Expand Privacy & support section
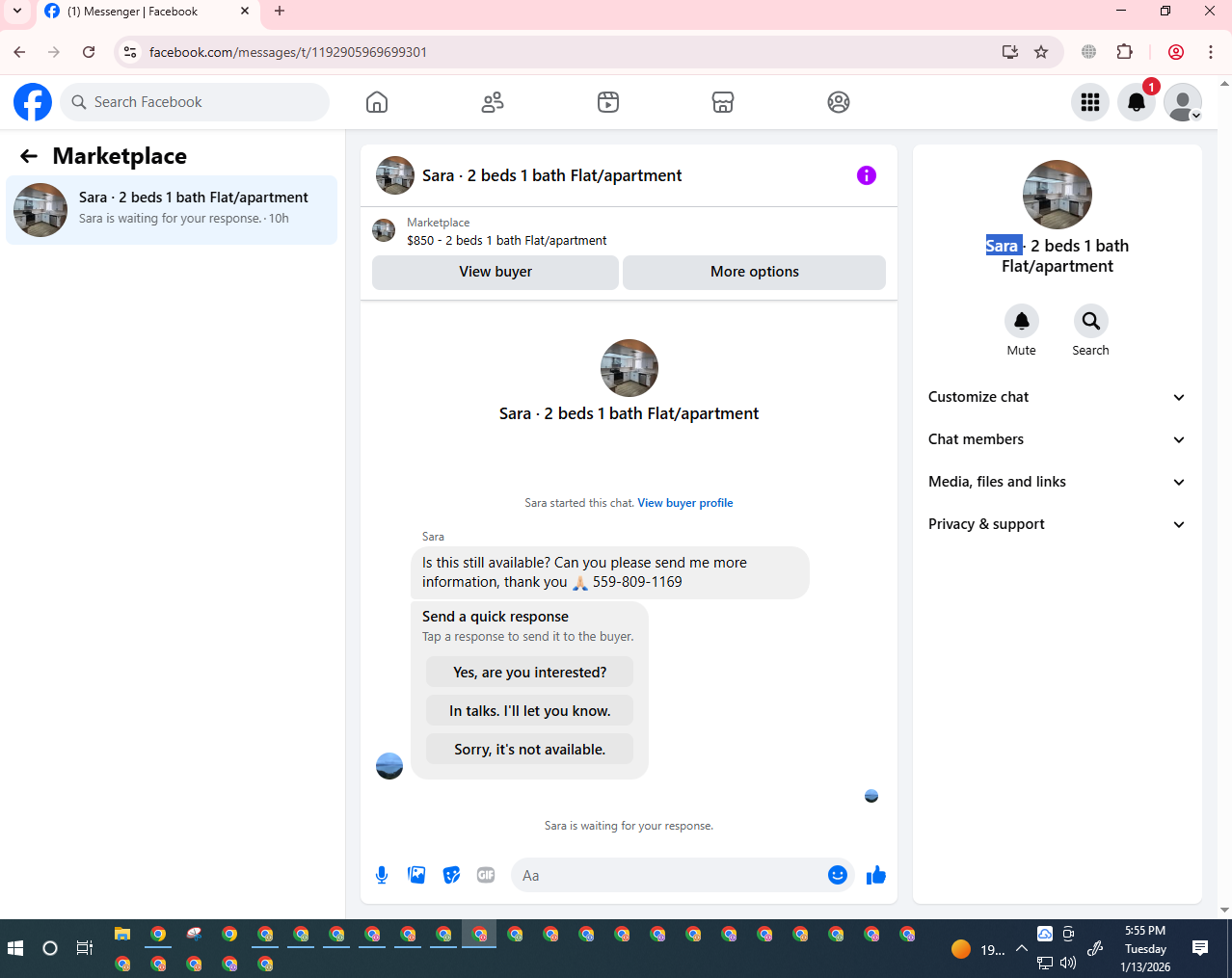The image size is (1232, 978). (1058, 524)
